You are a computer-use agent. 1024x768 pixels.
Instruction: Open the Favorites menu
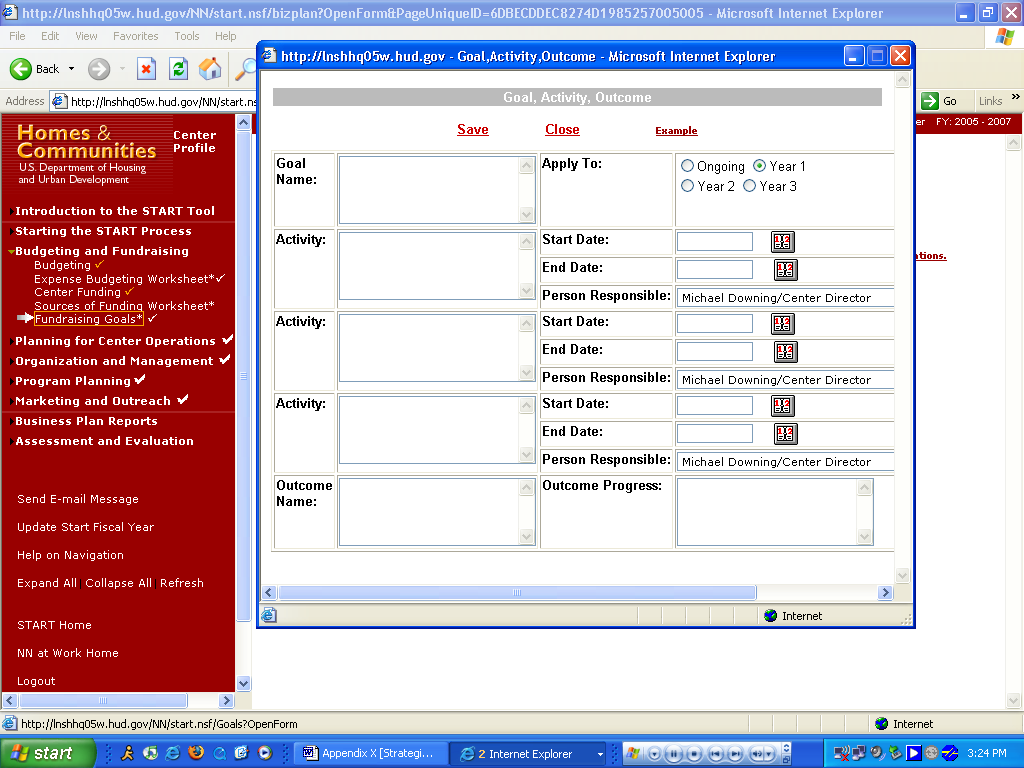tap(135, 36)
